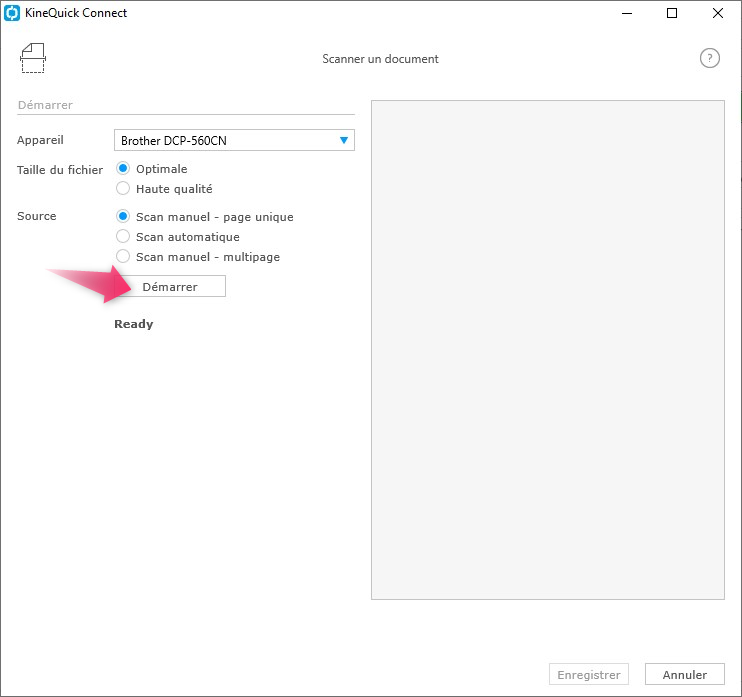742x697 pixels.
Task: Click the scan document page icon
Action: 33,58
